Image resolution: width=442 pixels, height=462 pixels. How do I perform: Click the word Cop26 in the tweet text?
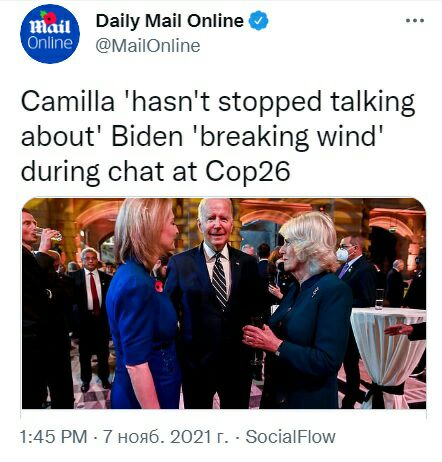coord(247,171)
